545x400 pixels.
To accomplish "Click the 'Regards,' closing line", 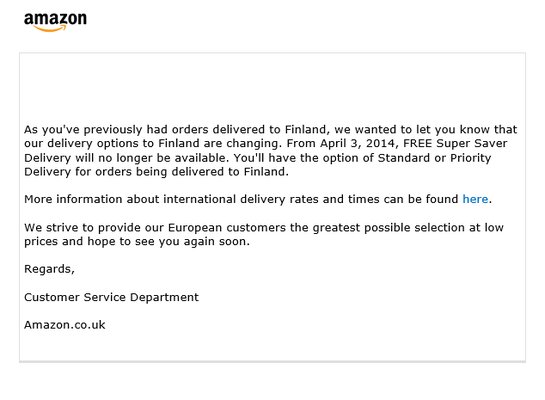I will pos(49,269).
